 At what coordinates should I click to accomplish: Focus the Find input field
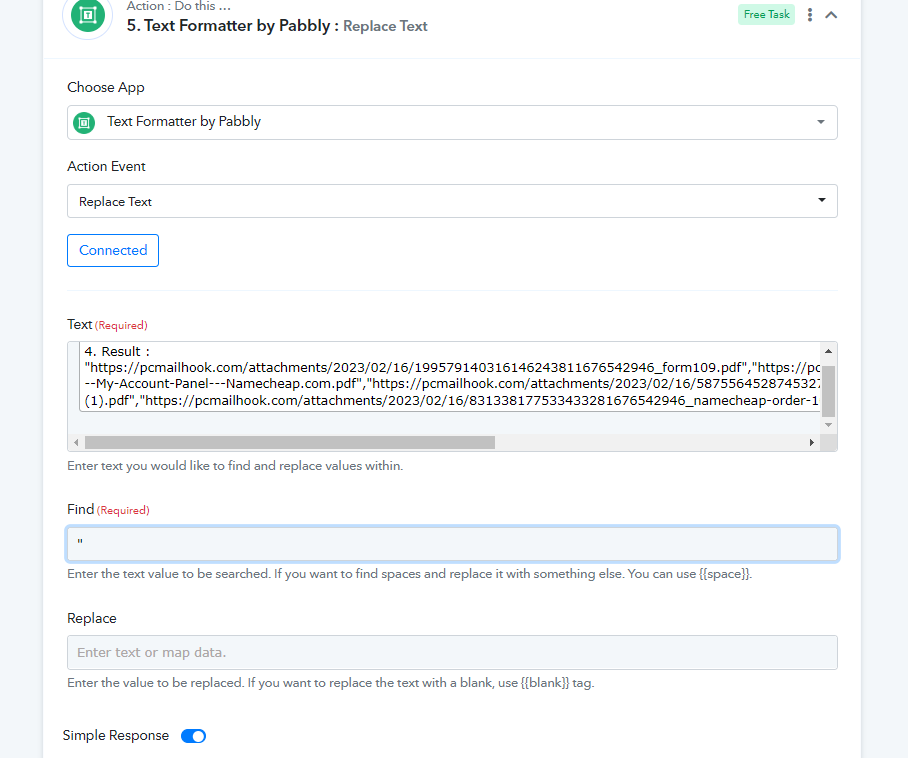pyautogui.click(x=452, y=544)
